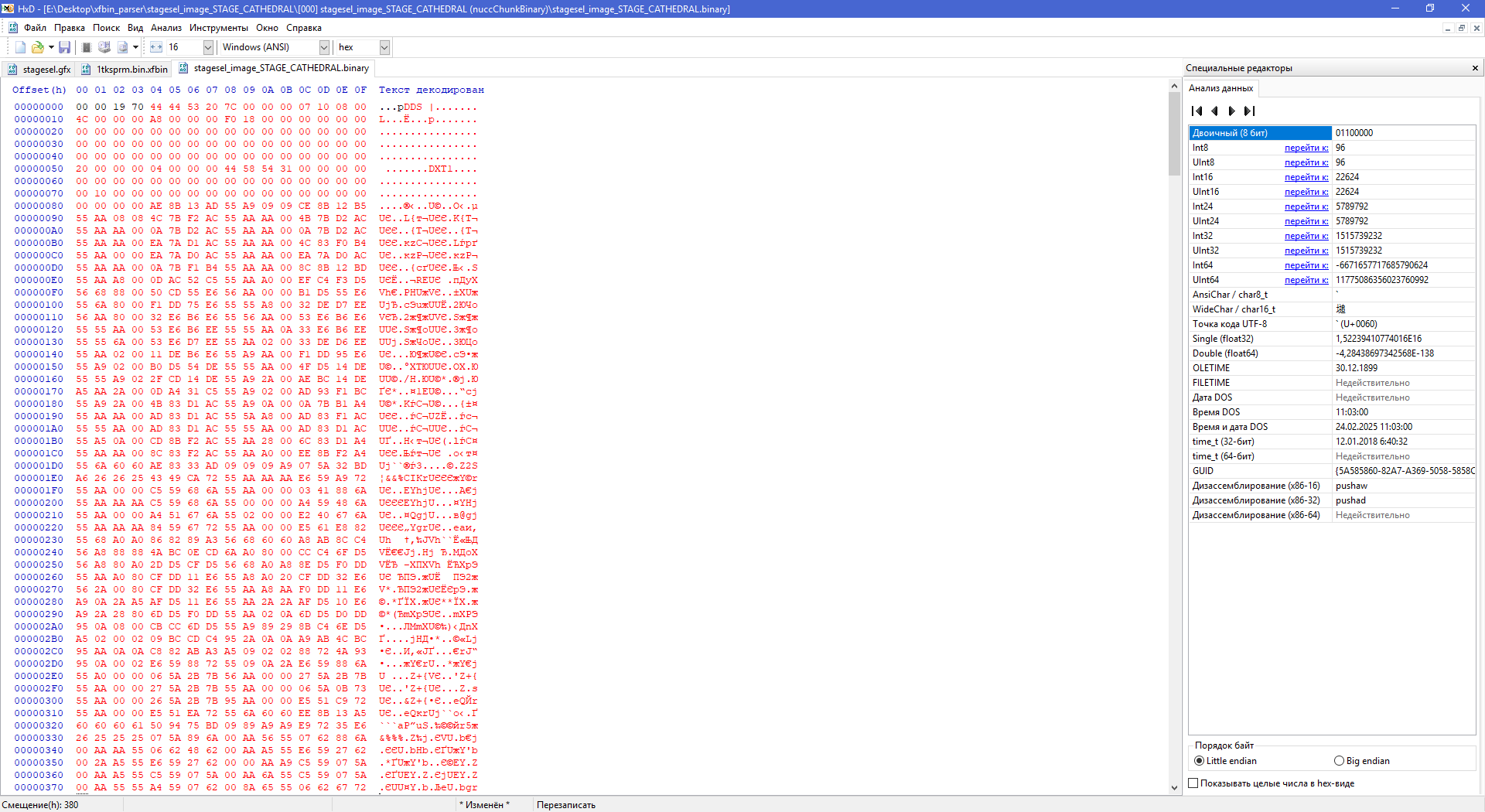Click the hex editor scrollbar down arrow
Screen dimensions: 1485x812
point(1174,788)
